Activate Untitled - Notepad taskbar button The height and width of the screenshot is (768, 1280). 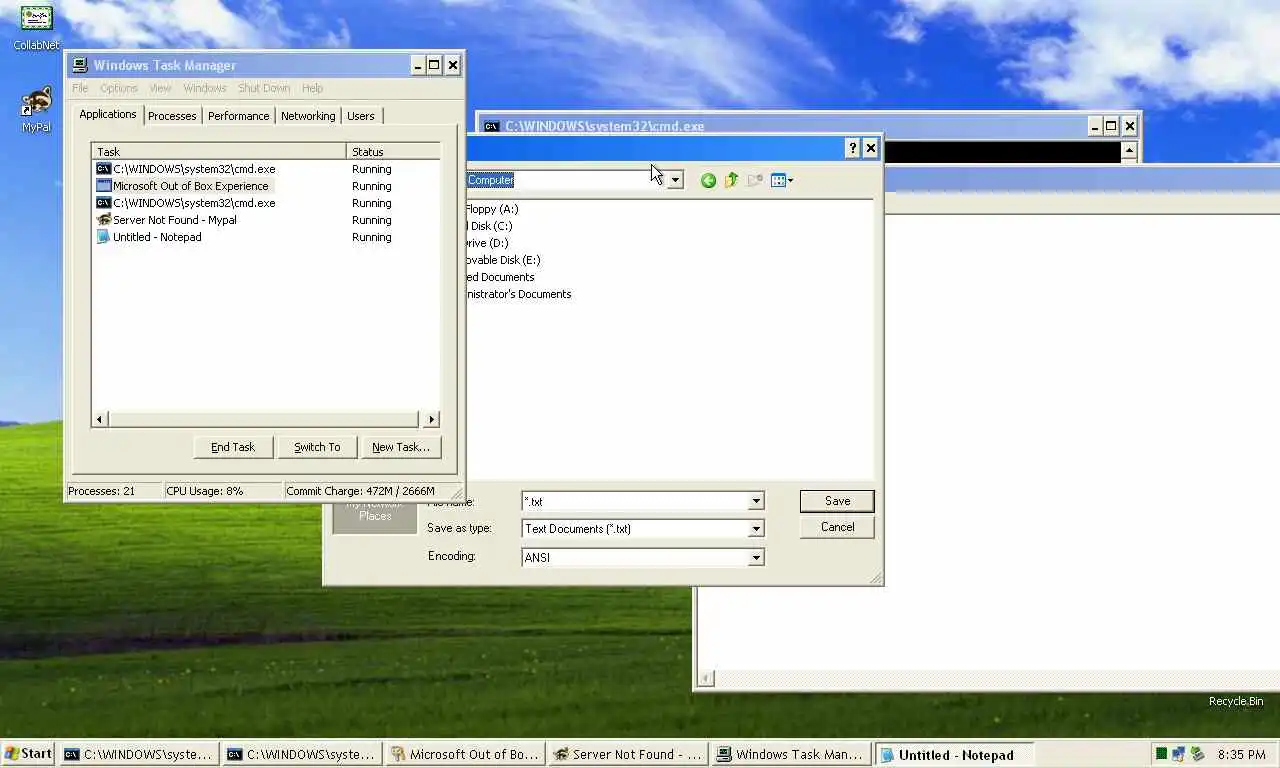[x=954, y=755]
